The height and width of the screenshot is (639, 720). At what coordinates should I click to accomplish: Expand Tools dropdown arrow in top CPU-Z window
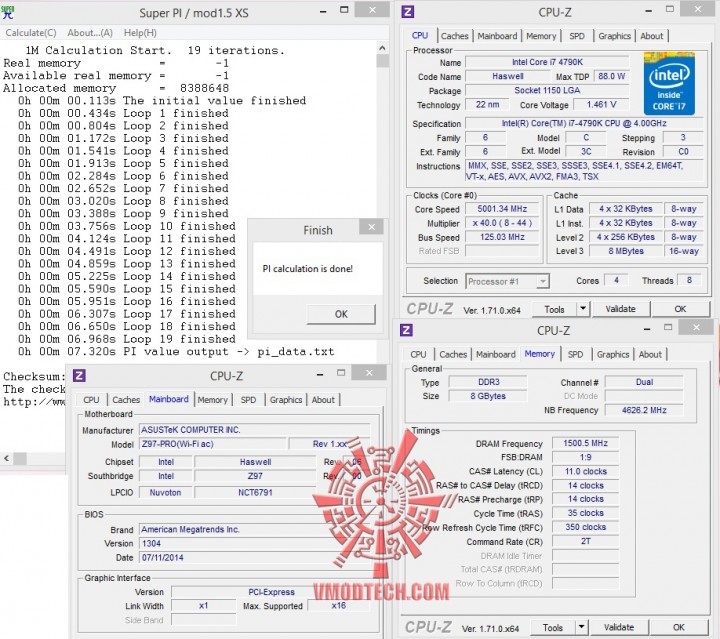tap(583, 309)
